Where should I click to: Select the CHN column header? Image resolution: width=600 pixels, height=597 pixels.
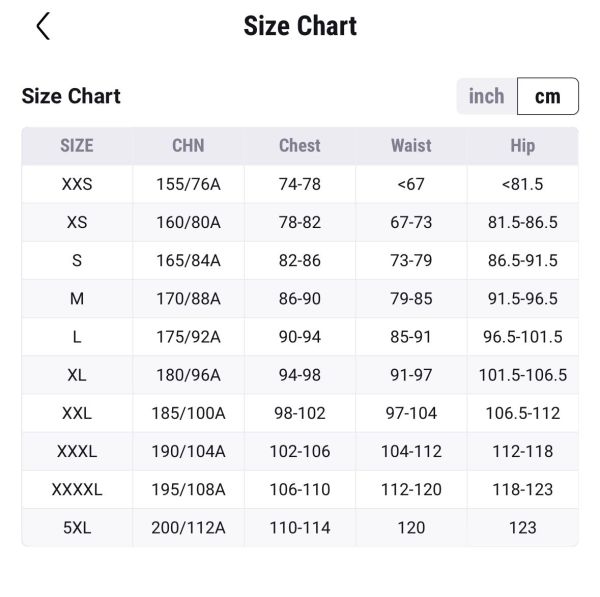tap(188, 146)
